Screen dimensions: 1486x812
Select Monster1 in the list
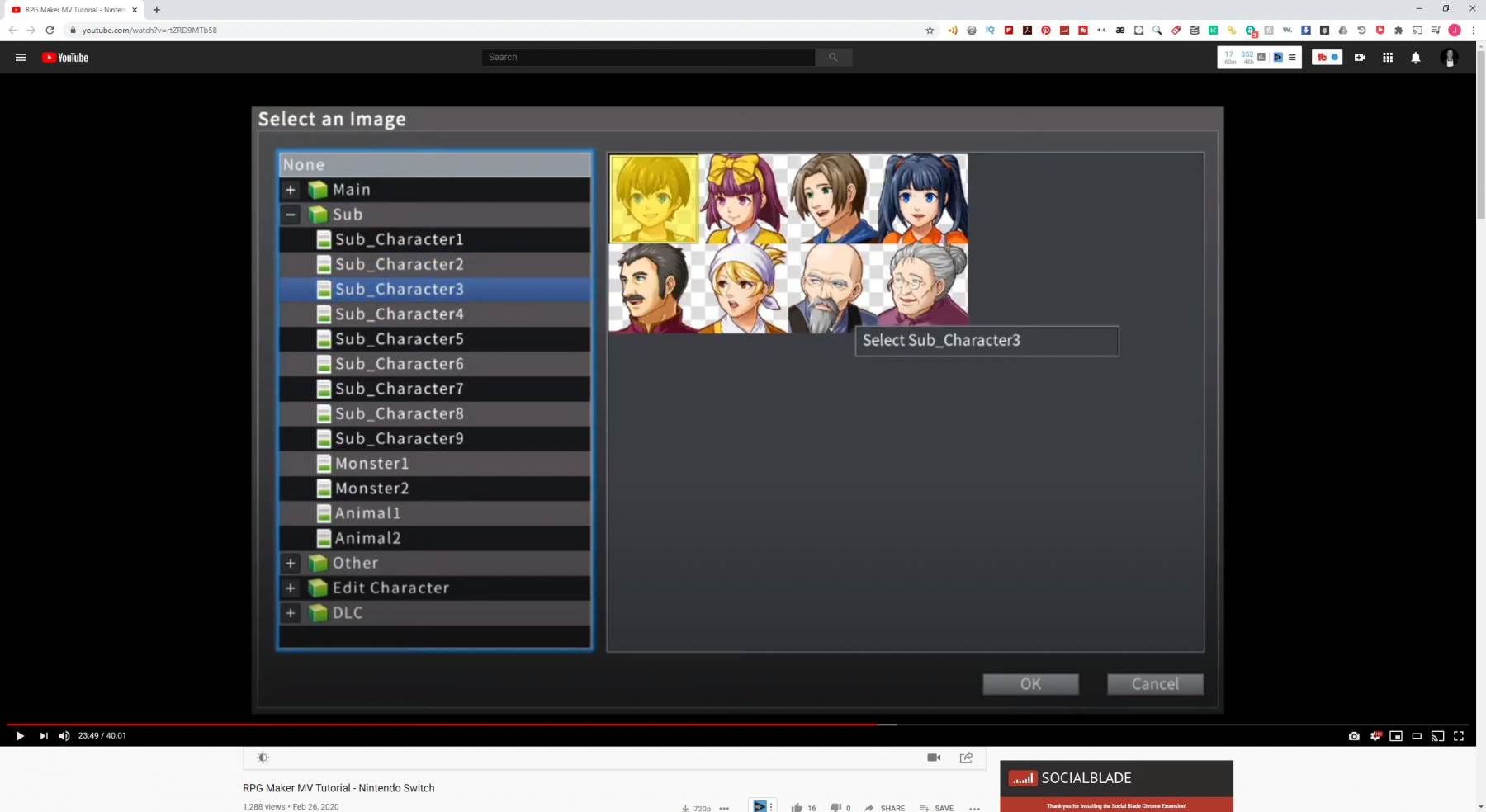tap(435, 464)
